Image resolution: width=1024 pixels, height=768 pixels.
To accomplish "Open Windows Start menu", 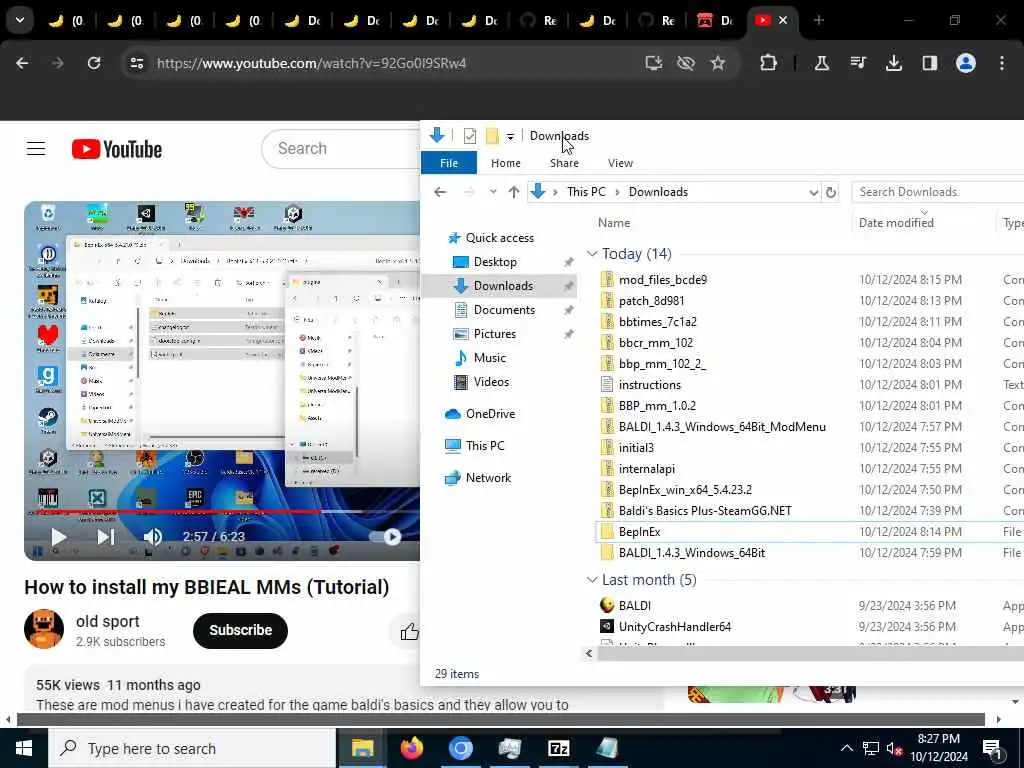I will 24,748.
